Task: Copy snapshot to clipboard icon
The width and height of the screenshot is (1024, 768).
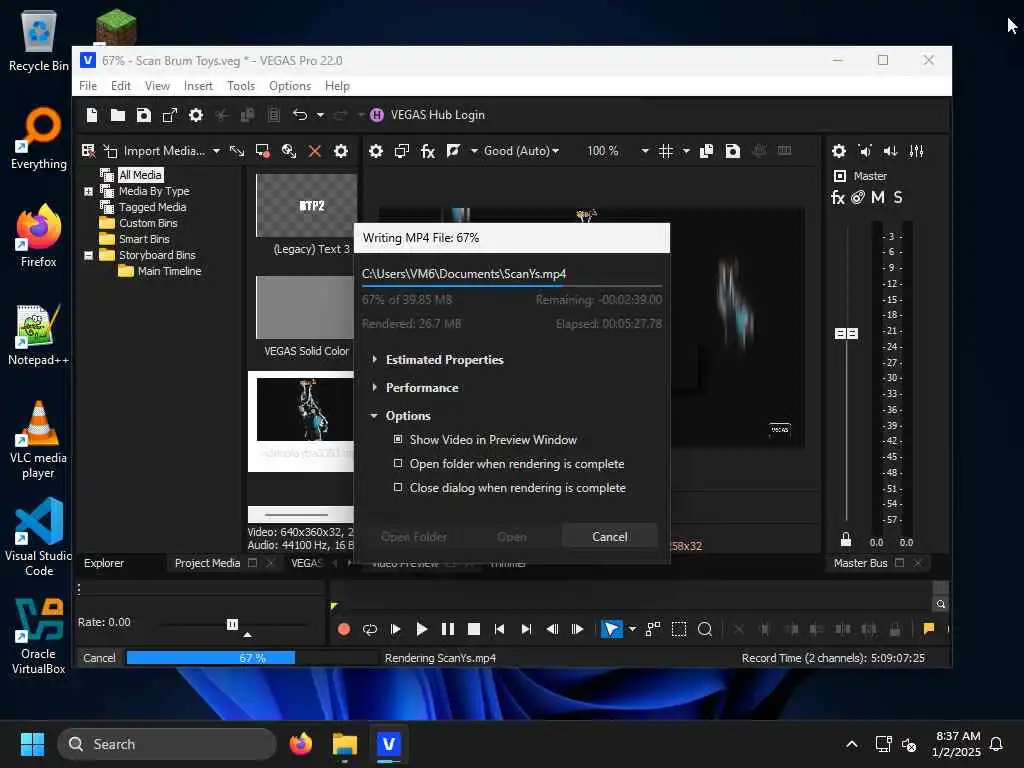Action: point(707,151)
